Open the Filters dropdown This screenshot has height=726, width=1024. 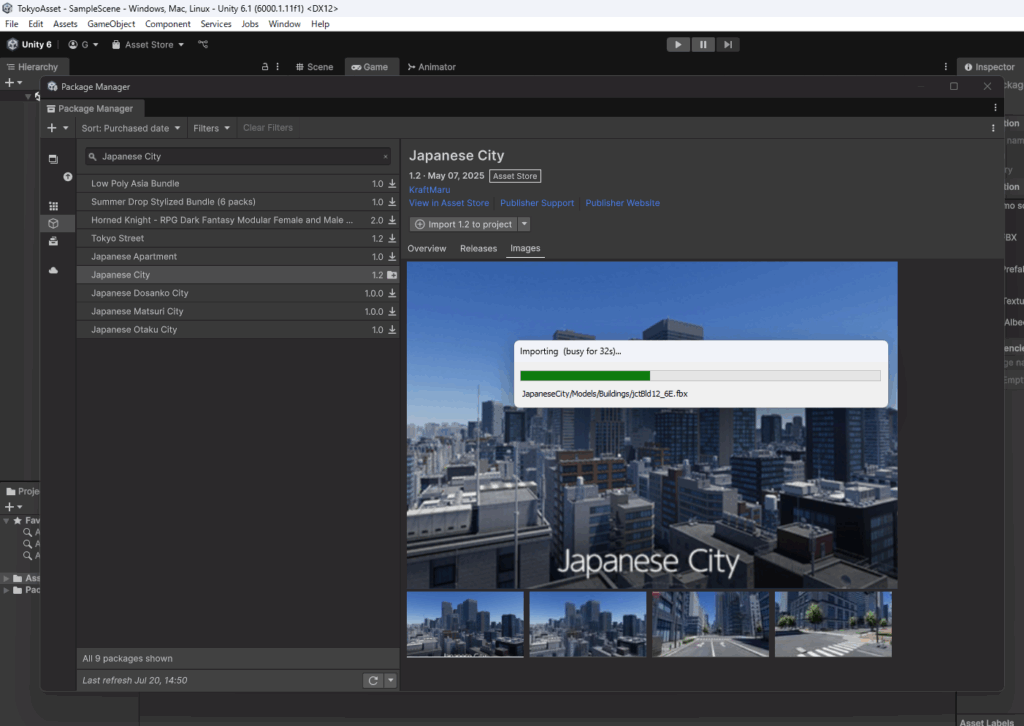point(212,129)
